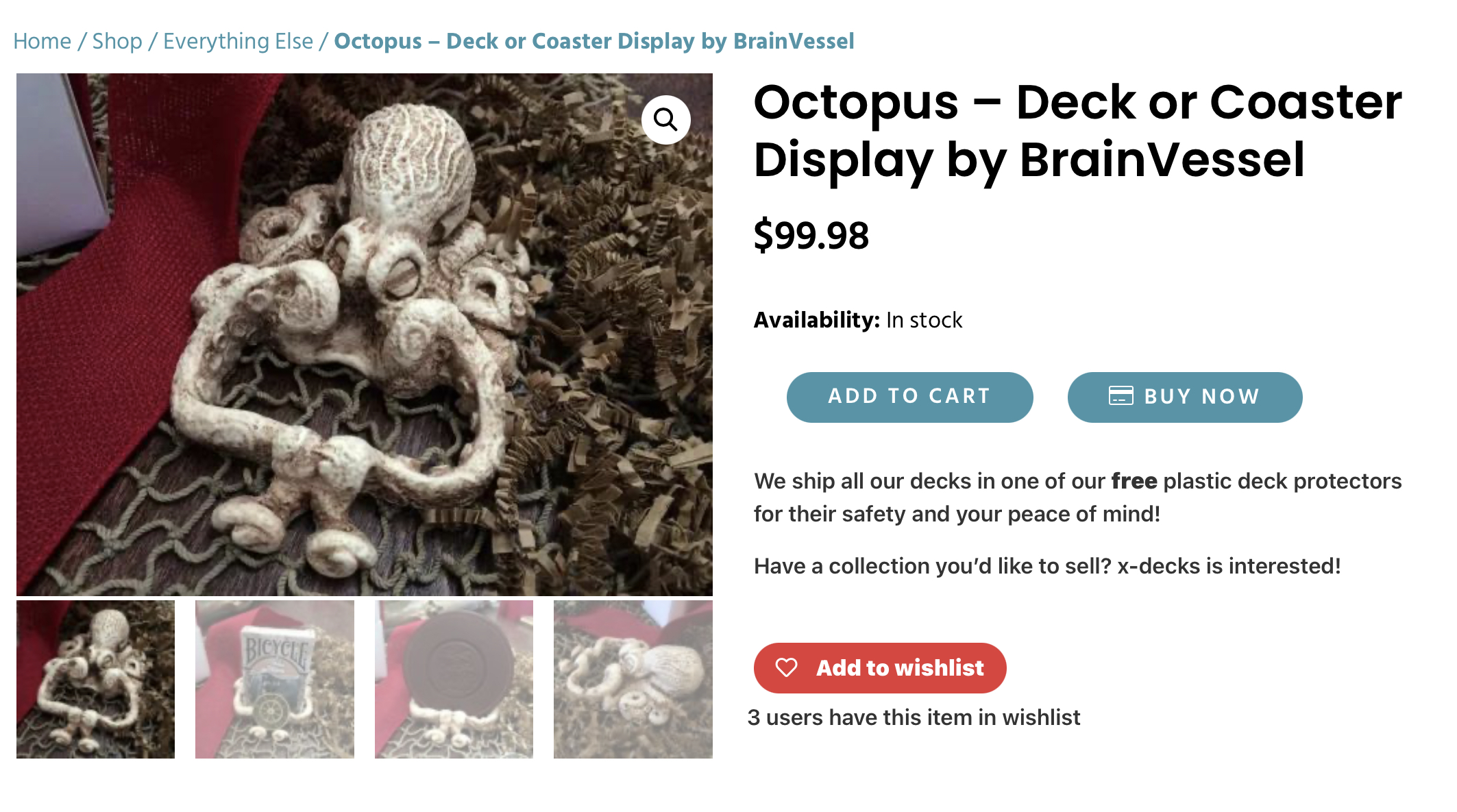This screenshot has width=1457, height=812.
Task: Go to Home breadcrumb link
Action: (42, 41)
